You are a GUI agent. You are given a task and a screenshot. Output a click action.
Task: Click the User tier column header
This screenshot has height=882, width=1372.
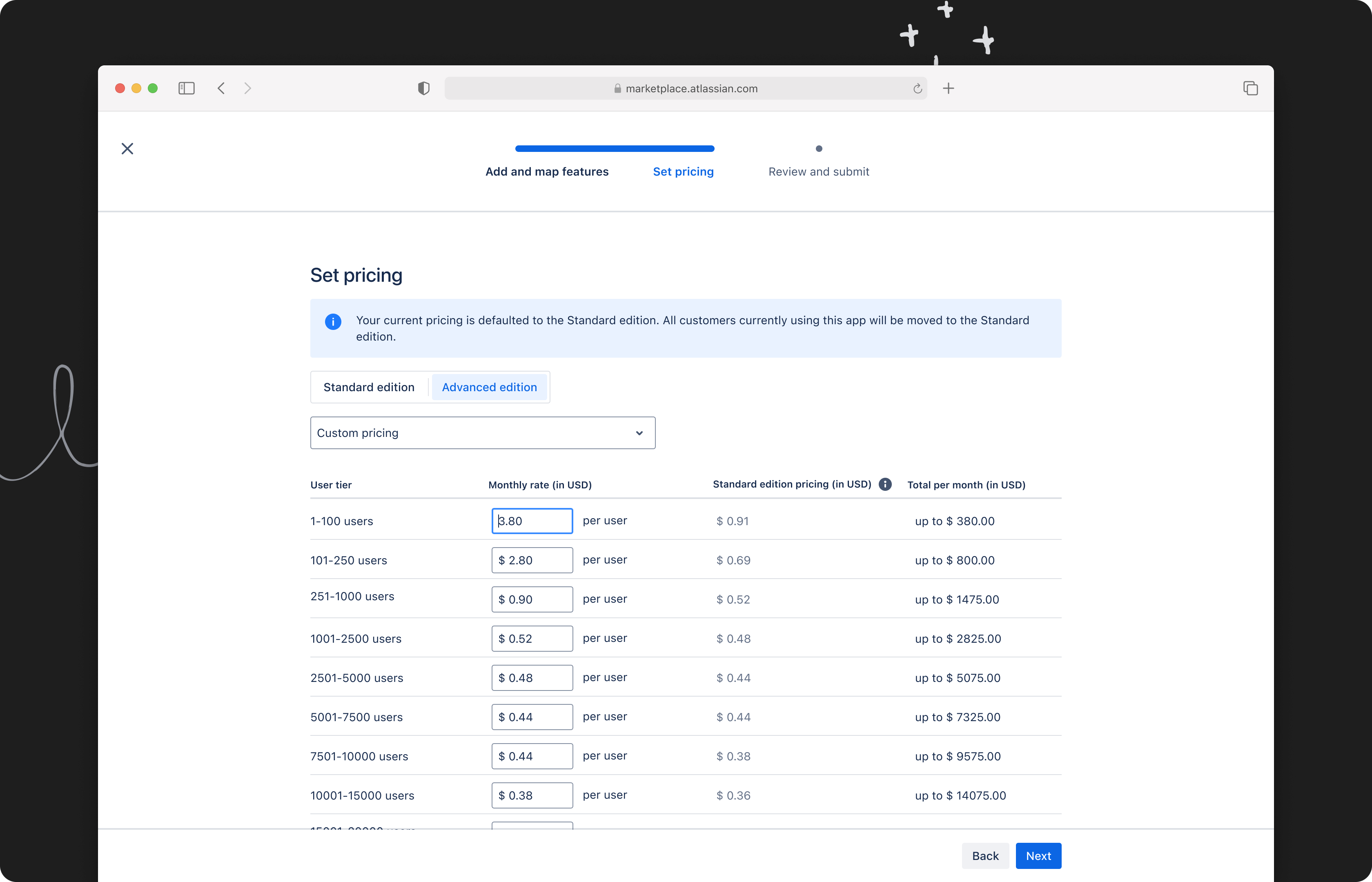[x=331, y=485]
